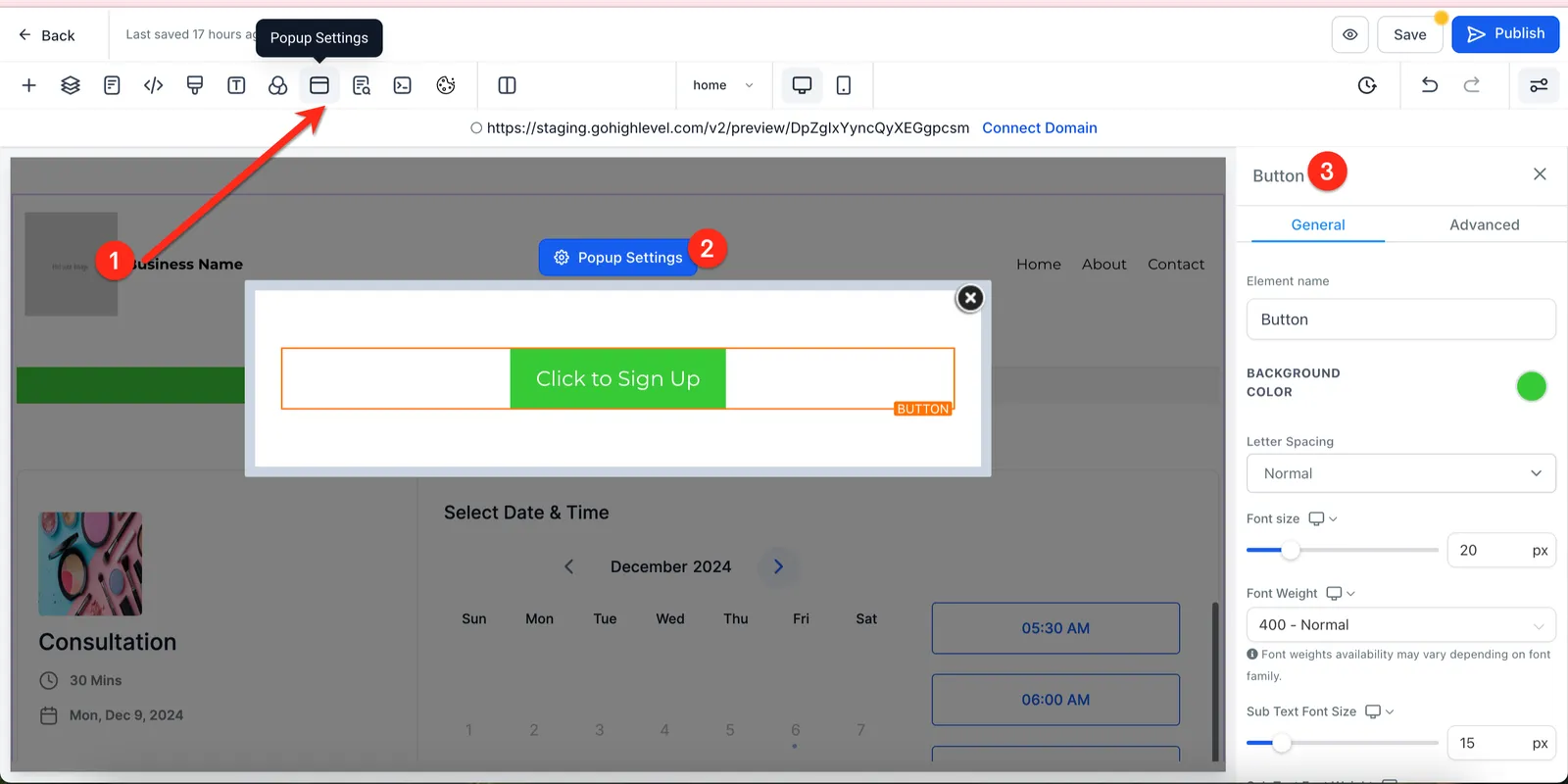This screenshot has height=784, width=1568.
Task: Open the Letter Spacing Normal dropdown
Action: [1401, 473]
